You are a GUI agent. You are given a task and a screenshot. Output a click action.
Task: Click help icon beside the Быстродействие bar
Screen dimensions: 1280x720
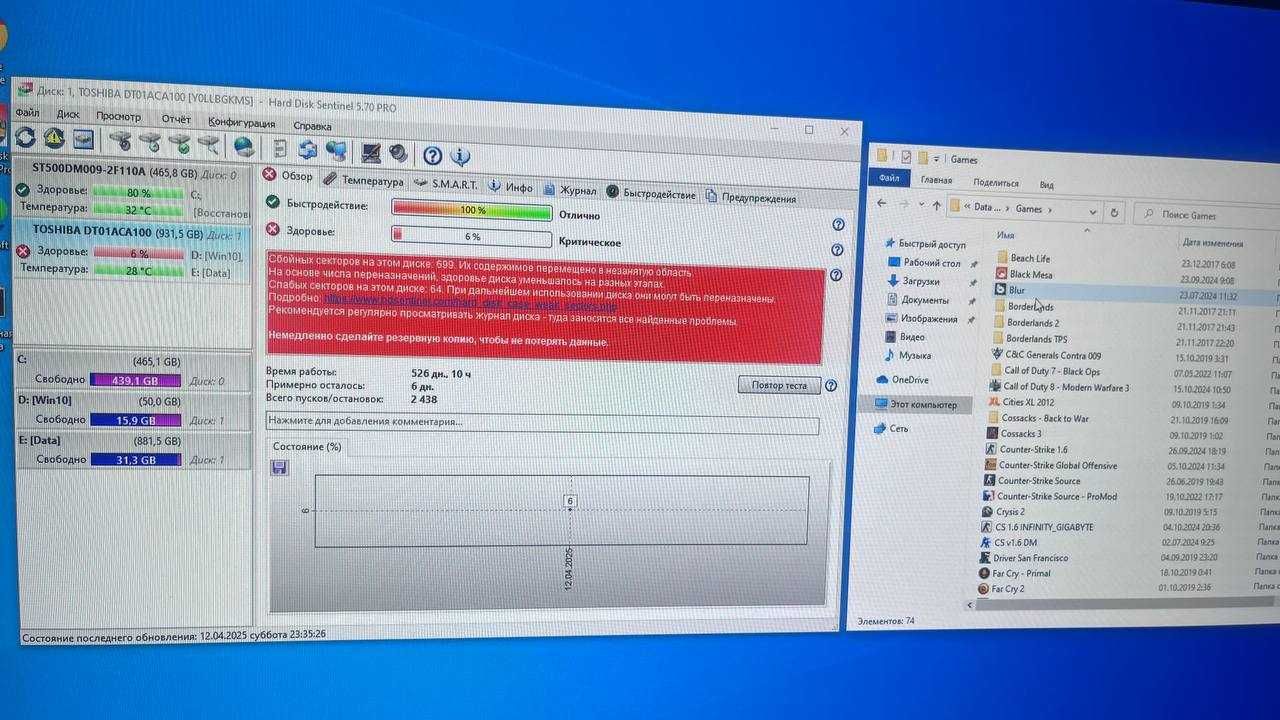tap(838, 225)
